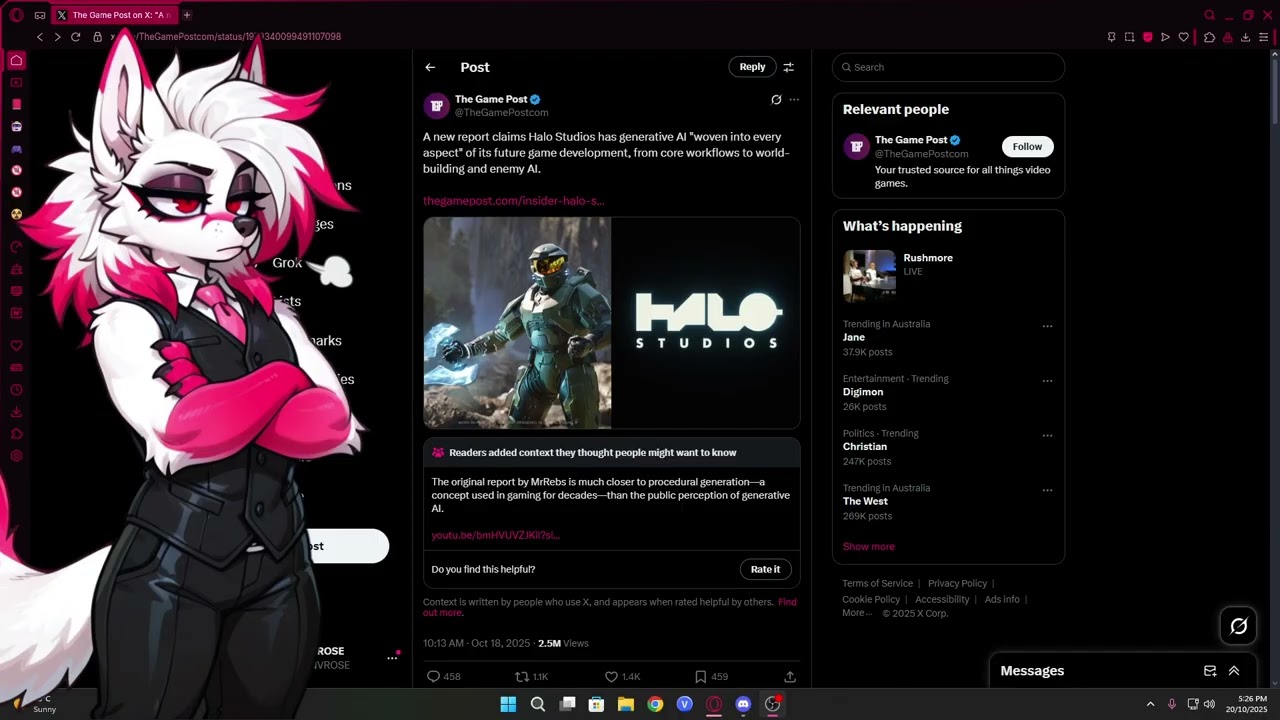Open the extensions cube icon
Image resolution: width=1280 pixels, height=720 pixels.
click(1209, 37)
